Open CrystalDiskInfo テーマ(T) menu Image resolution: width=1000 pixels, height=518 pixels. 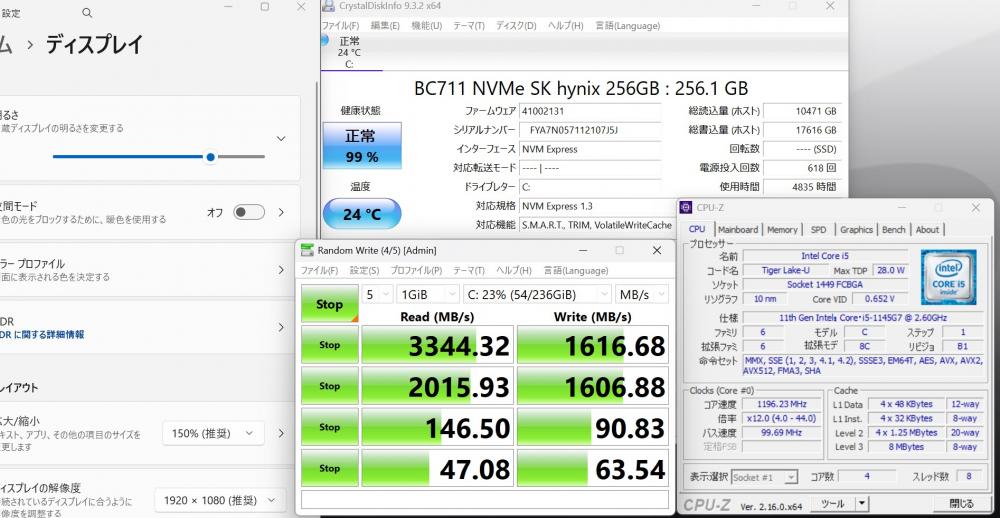point(469,26)
